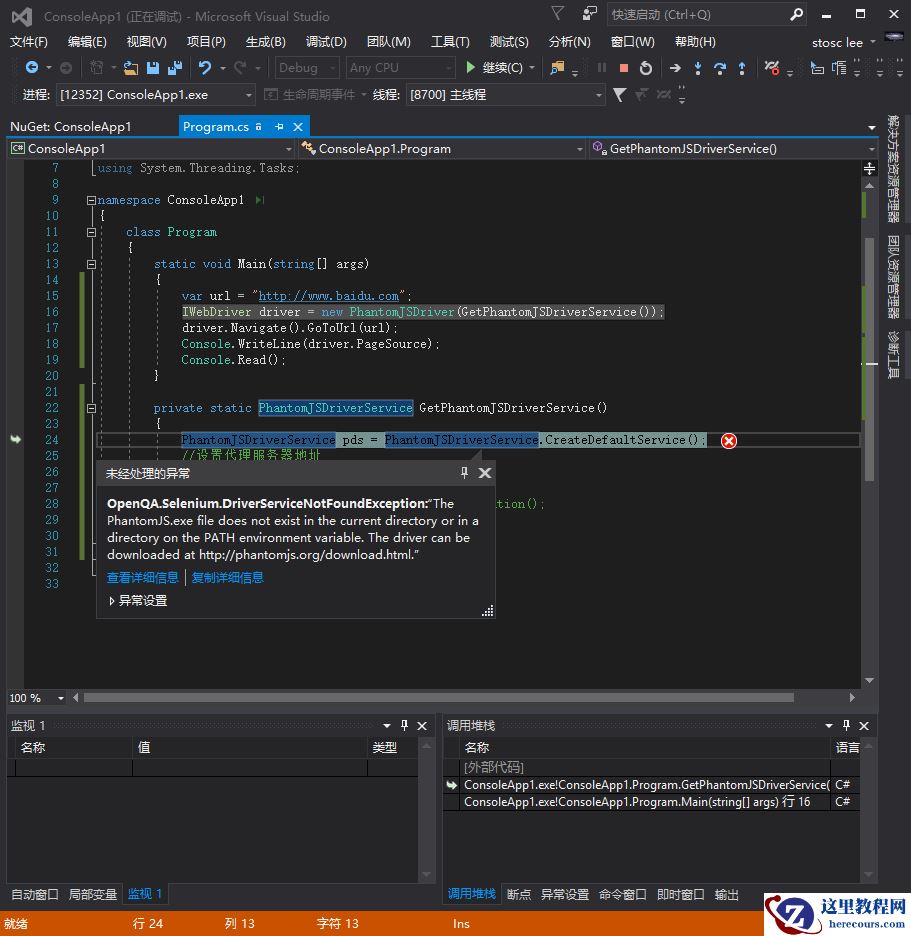The width and height of the screenshot is (911, 936).
Task: Toggle pin on the exception popup
Action: click(x=464, y=473)
